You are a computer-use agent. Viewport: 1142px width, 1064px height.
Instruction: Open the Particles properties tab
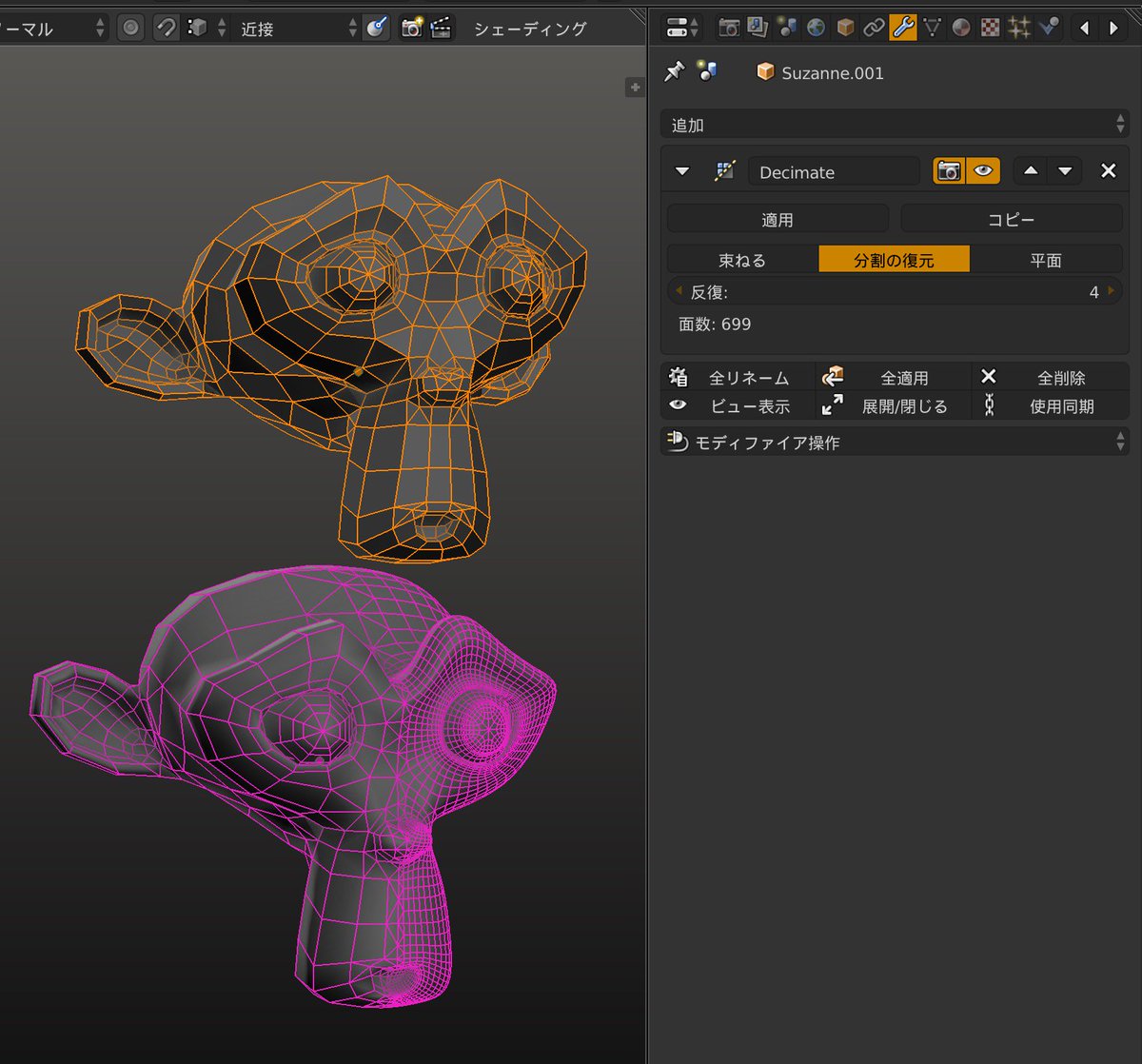tap(1019, 28)
